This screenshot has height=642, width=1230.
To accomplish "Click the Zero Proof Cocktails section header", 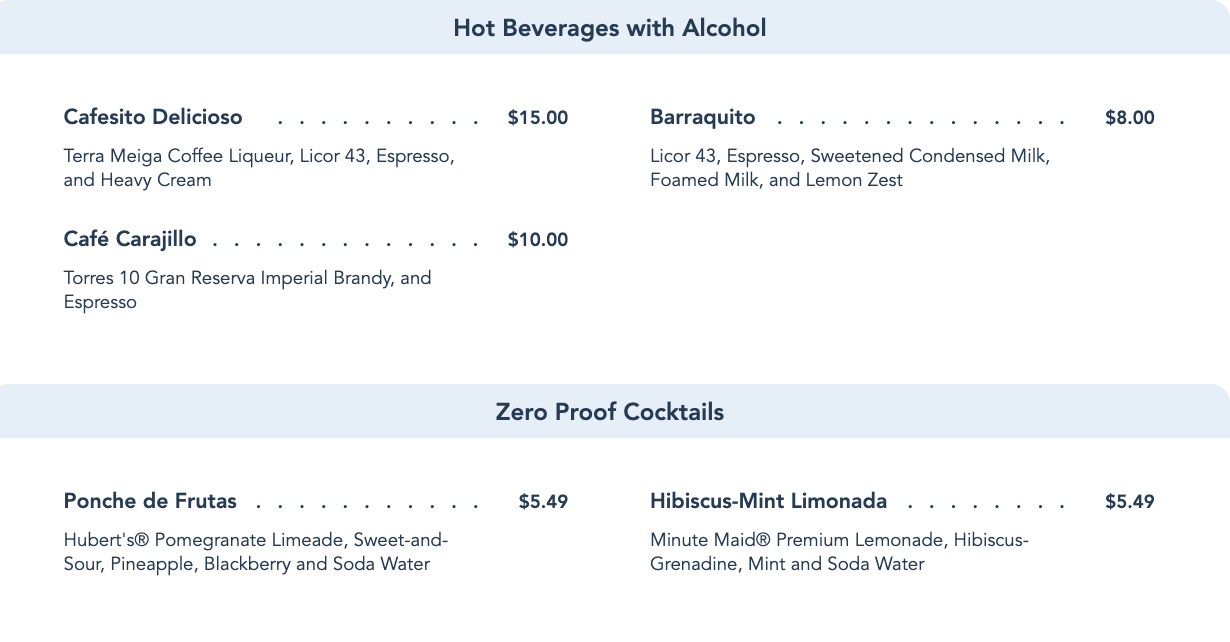I will tap(609, 412).
